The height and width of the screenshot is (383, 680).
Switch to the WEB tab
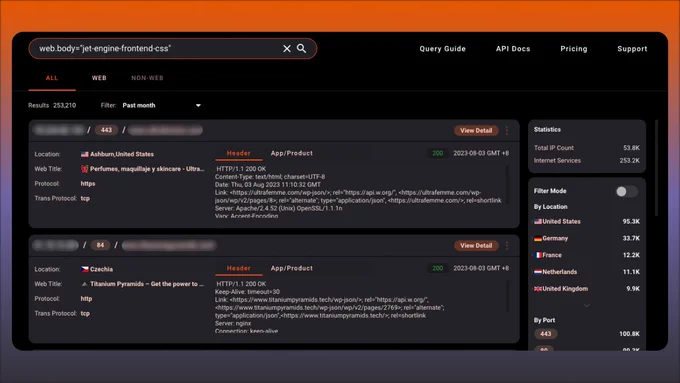click(x=99, y=78)
